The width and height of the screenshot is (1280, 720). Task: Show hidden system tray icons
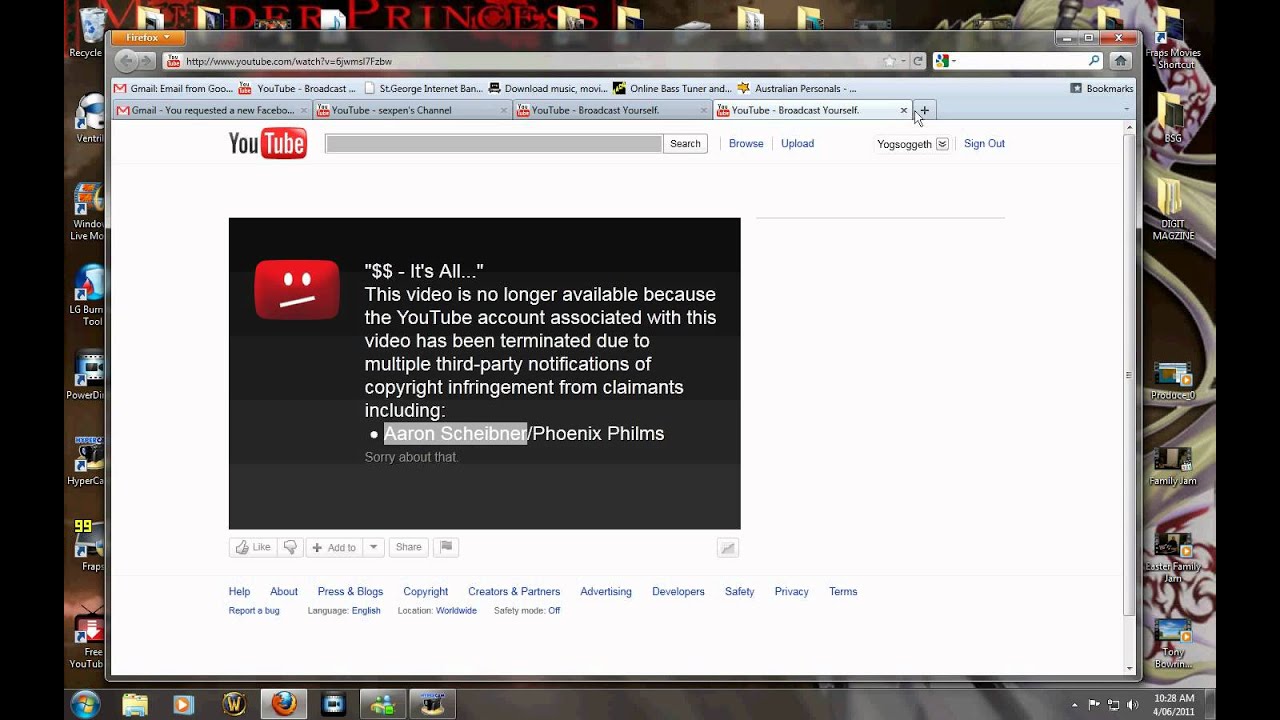point(1075,704)
